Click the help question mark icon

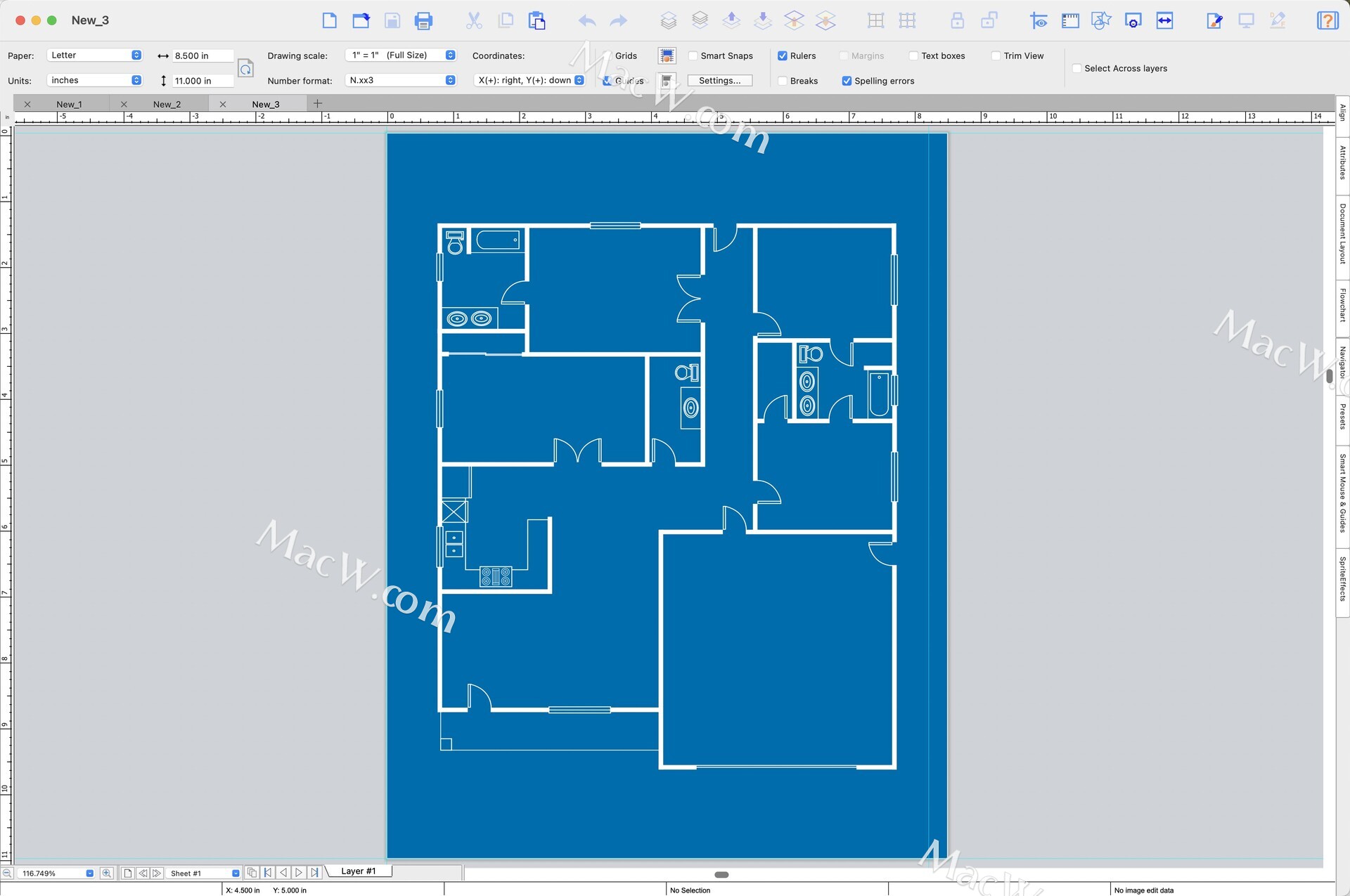pos(1327,21)
